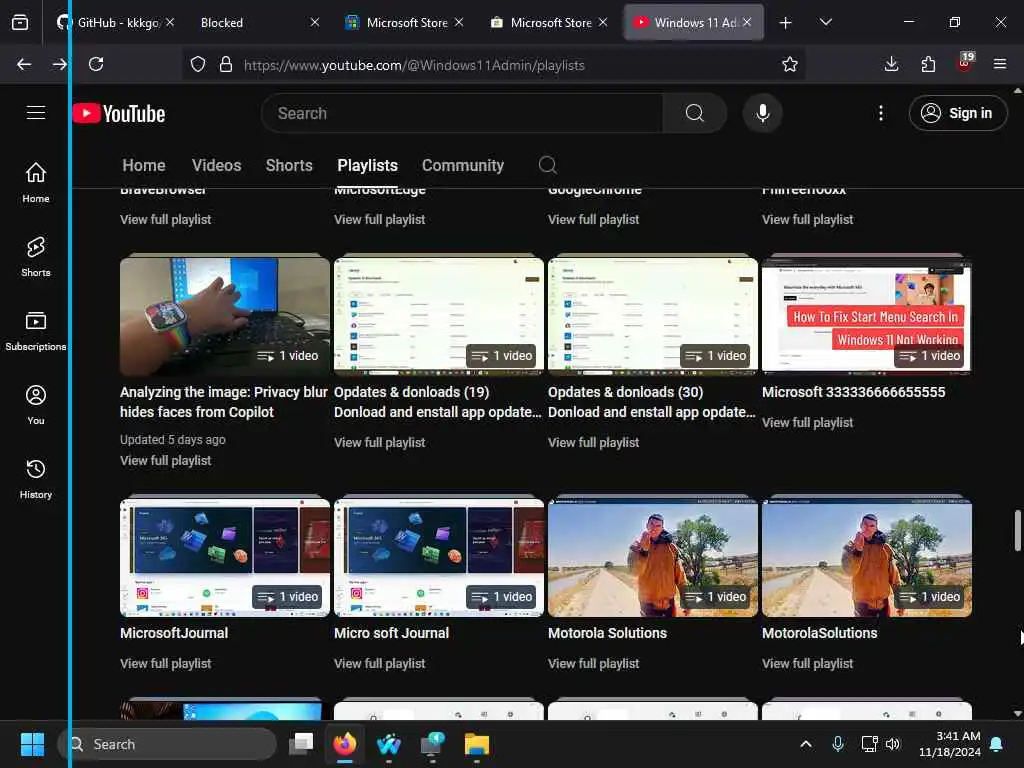
Task: Open the Windows Start menu
Action: 33,744
